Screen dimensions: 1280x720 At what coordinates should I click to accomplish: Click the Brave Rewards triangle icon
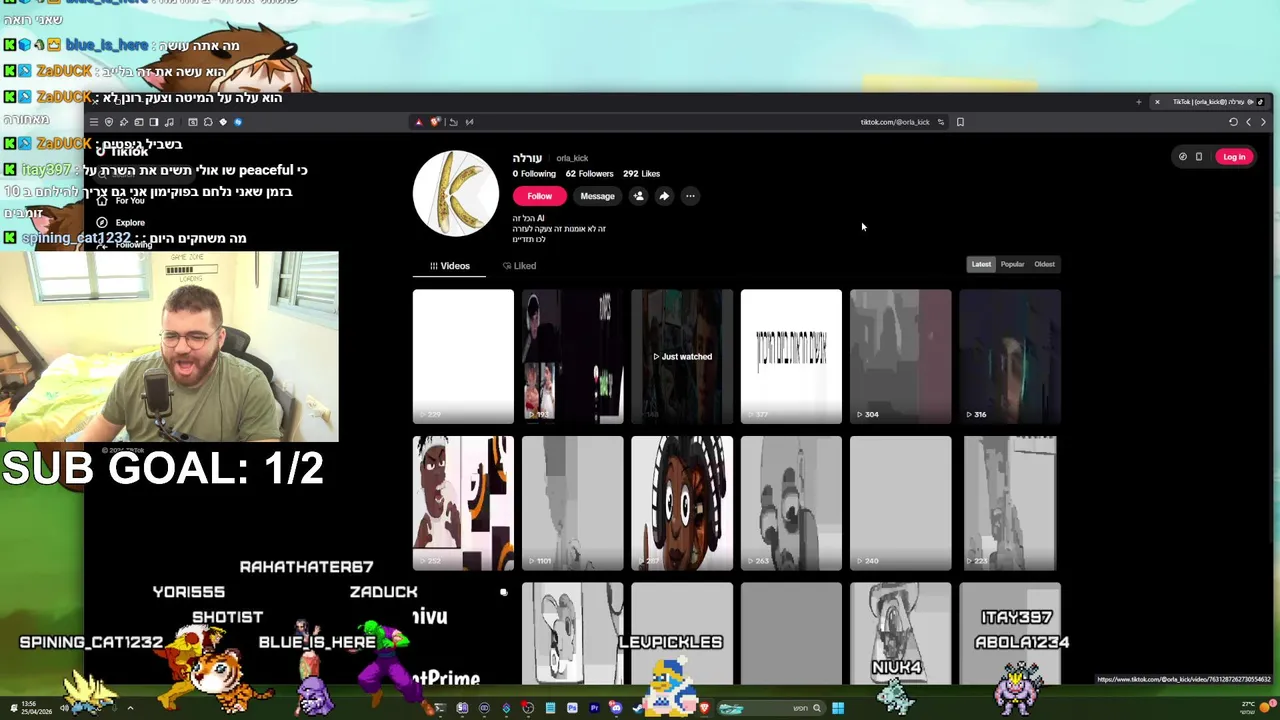pyautogui.click(x=419, y=122)
